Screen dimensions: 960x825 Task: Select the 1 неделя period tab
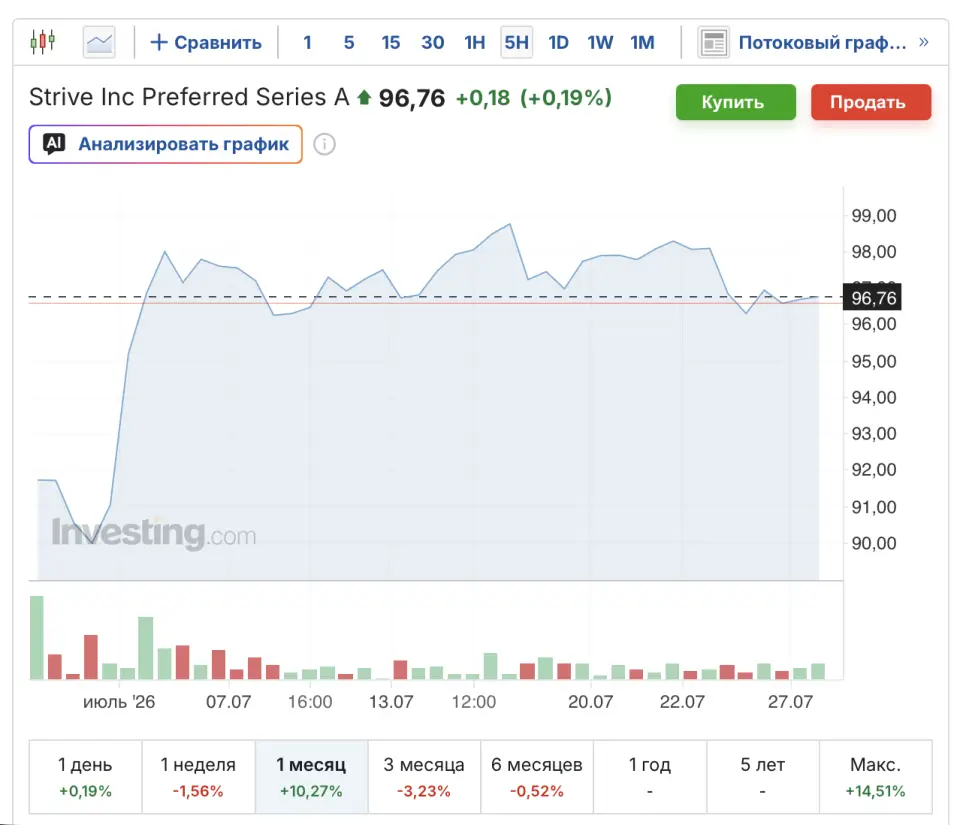pos(198,777)
